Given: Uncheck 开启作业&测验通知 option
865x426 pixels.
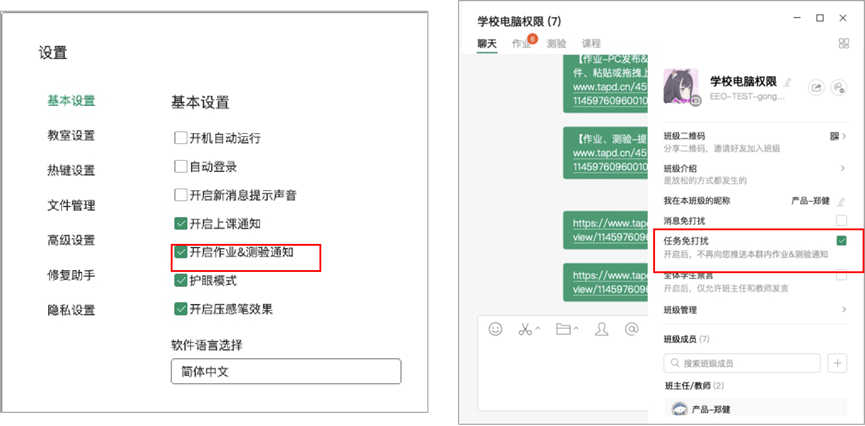Looking at the screenshot, I should tap(180, 252).
